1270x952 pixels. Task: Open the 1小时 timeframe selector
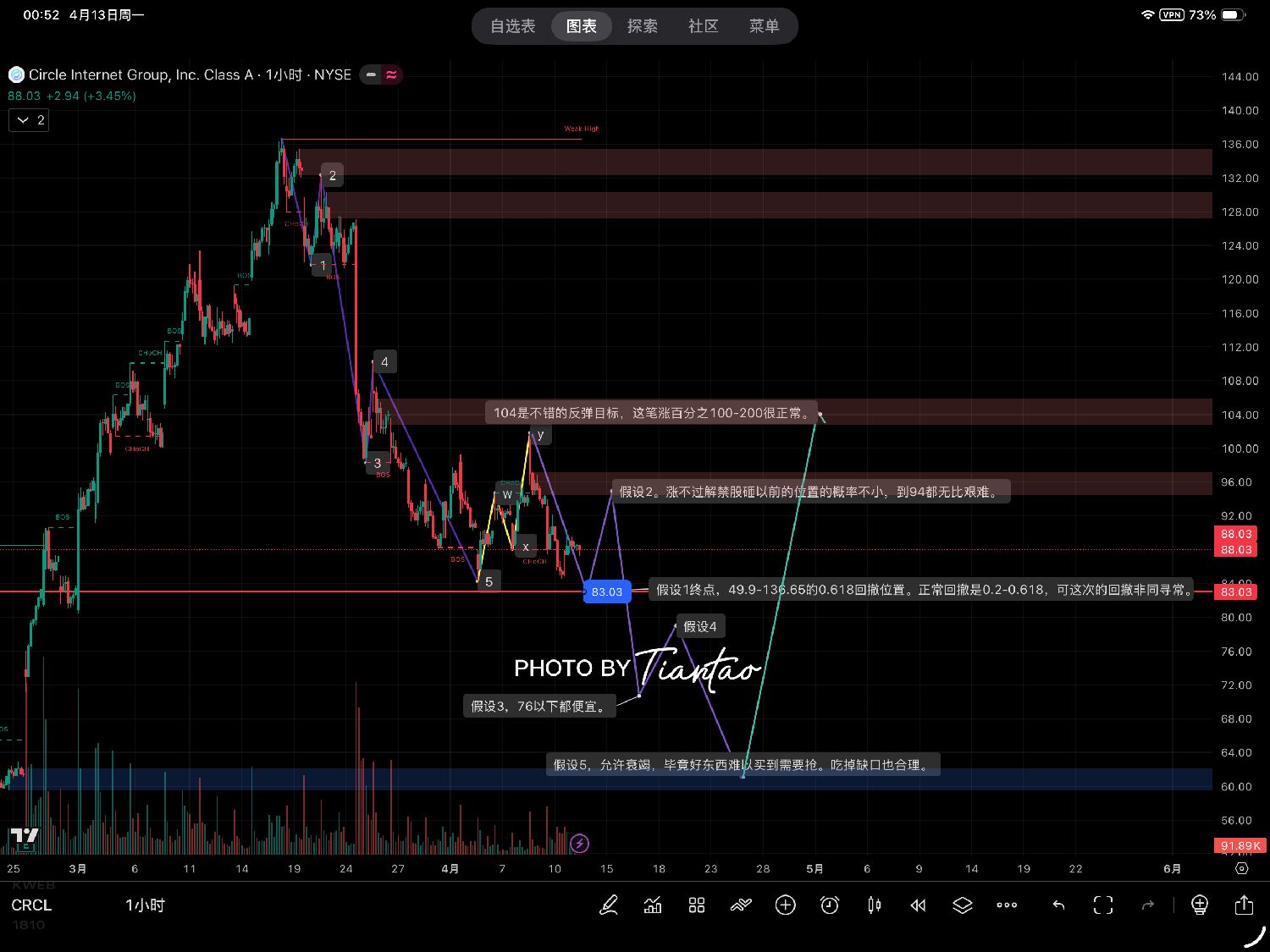tap(145, 905)
